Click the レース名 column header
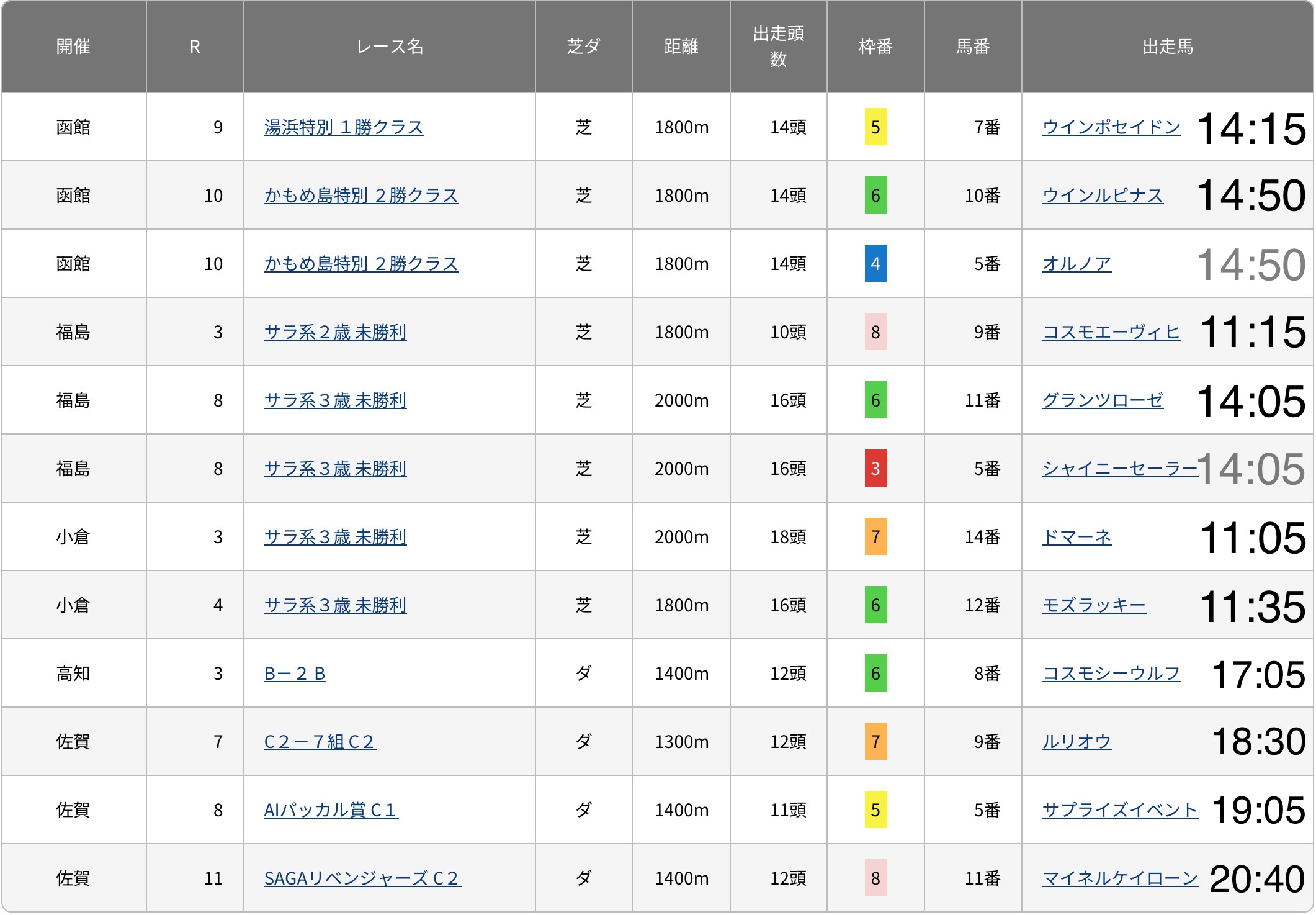Screen dimensions: 1316x915 (389, 47)
